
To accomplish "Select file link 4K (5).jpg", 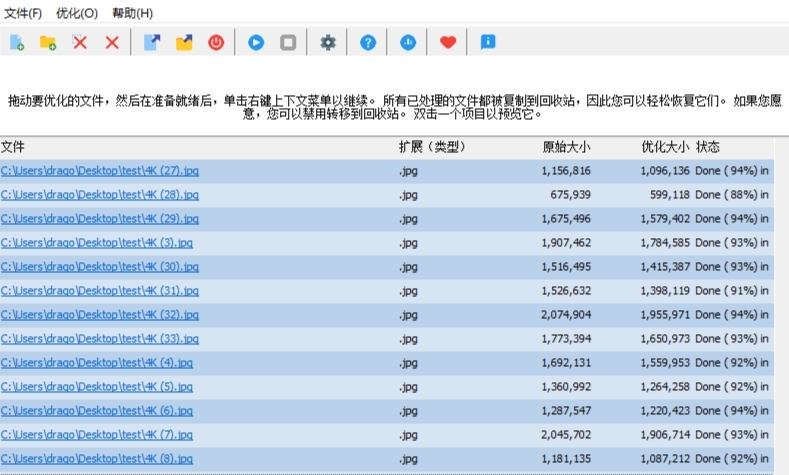I will 97,387.
